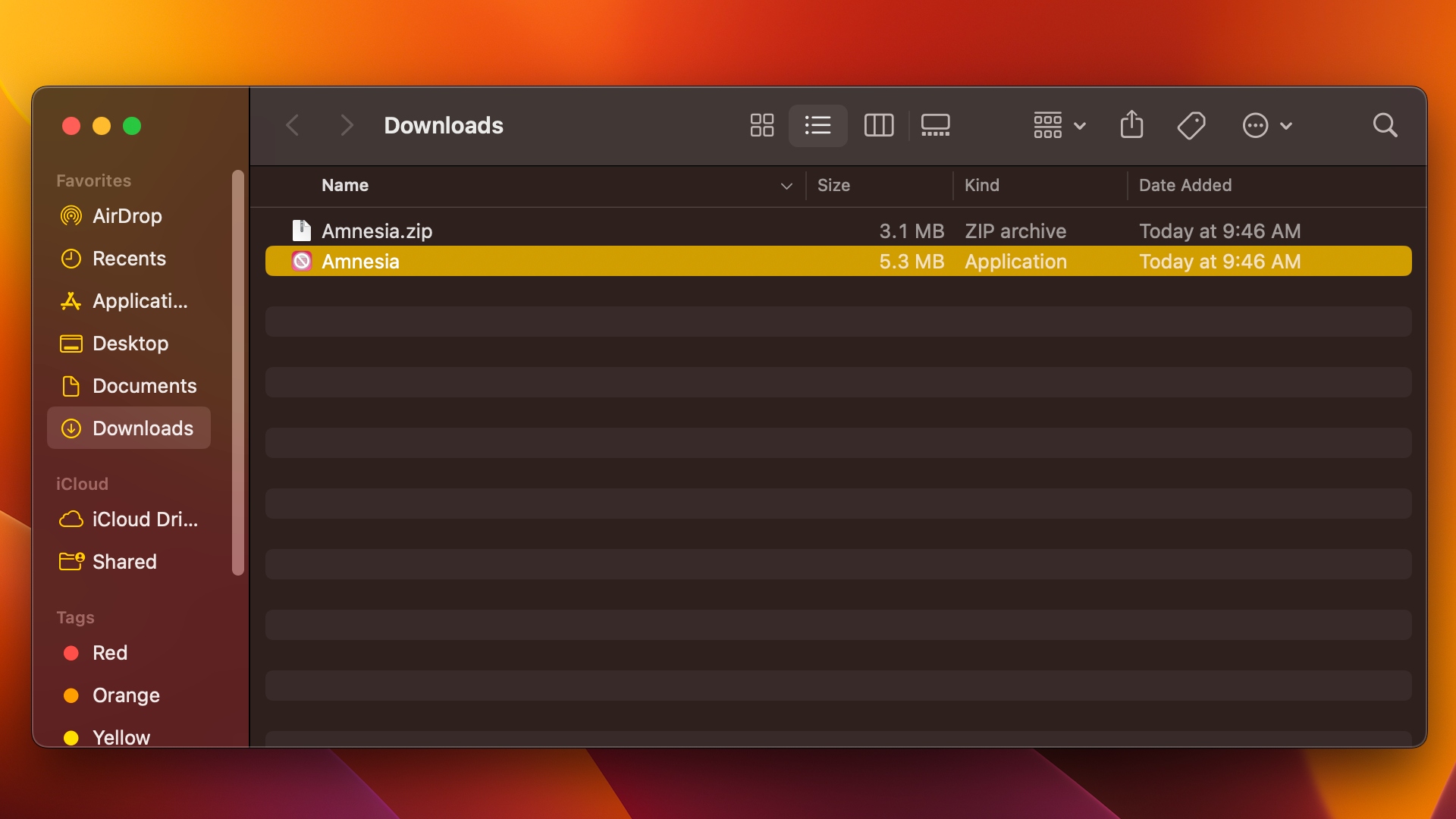Click the Favorites section header

pyautogui.click(x=93, y=180)
